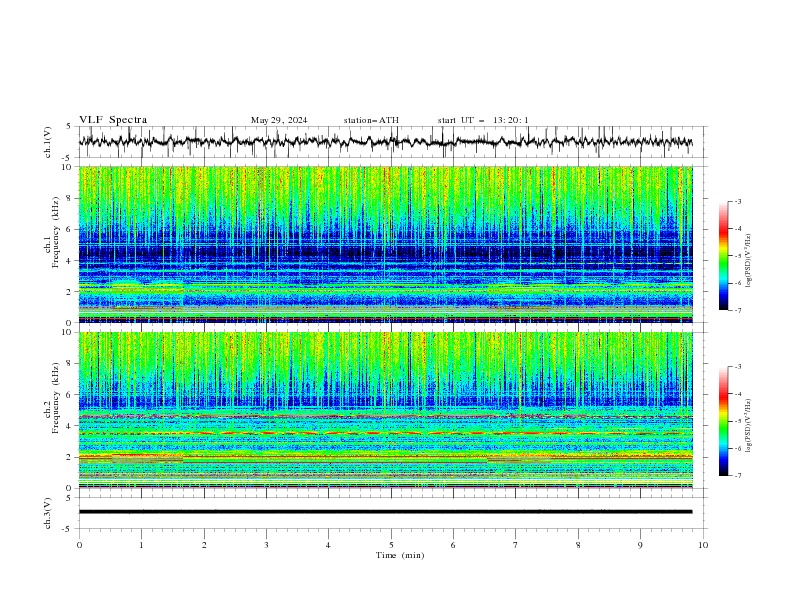Image resolution: width=792 pixels, height=612 pixels.
Task: Click the time axis tick label '5'
Action: point(391,545)
